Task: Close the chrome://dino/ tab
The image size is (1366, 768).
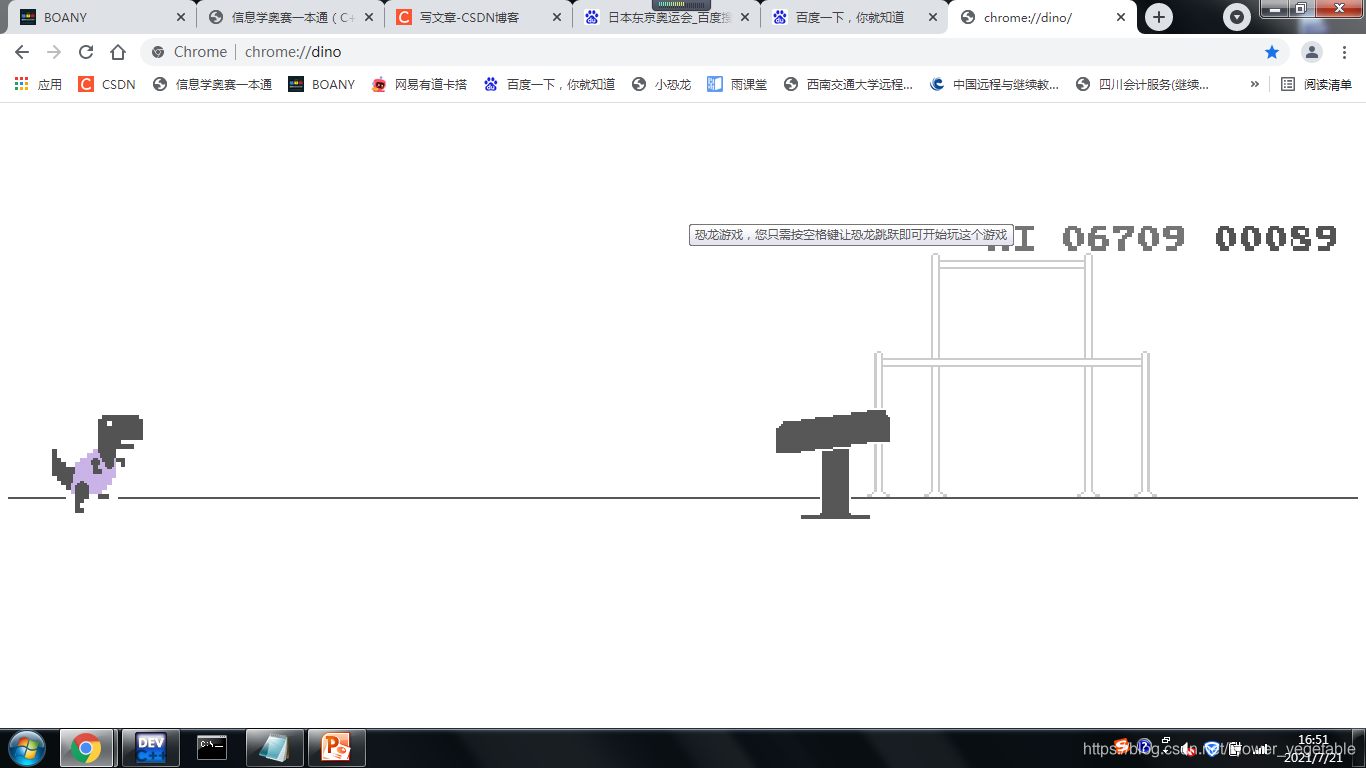Action: click(x=1121, y=17)
